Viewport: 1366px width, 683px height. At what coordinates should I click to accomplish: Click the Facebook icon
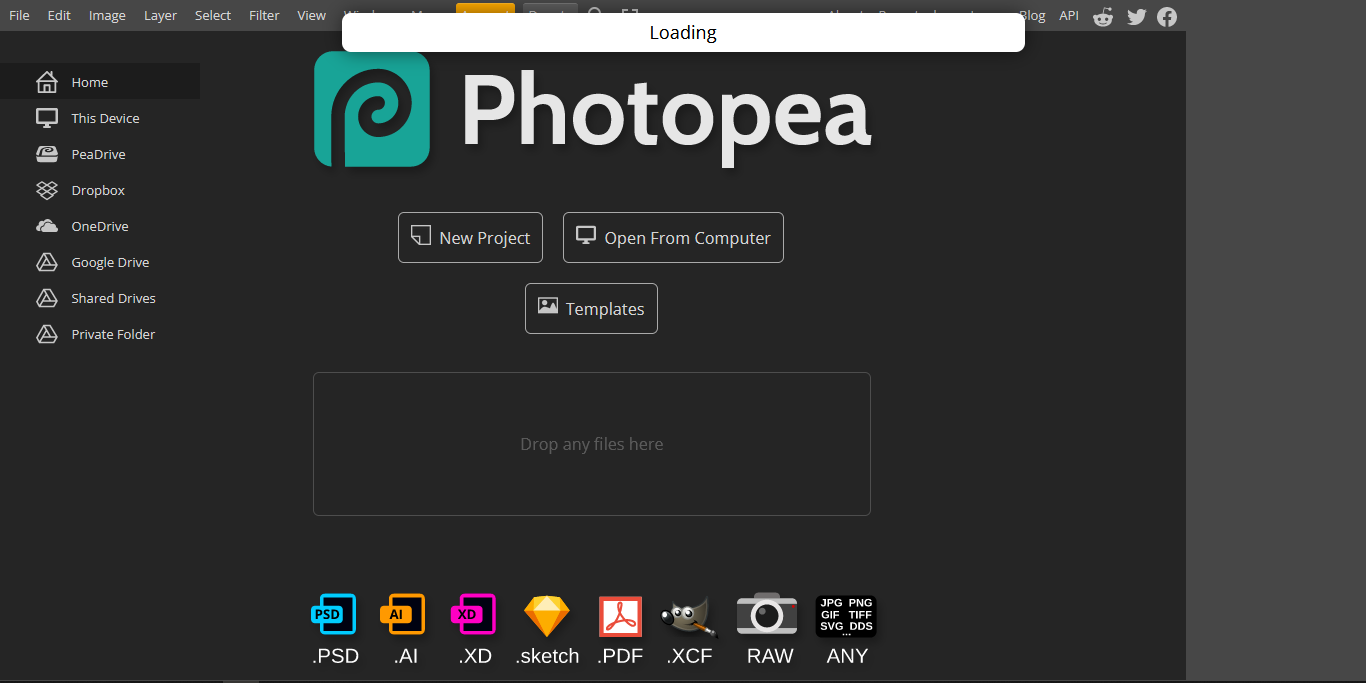[x=1167, y=16]
